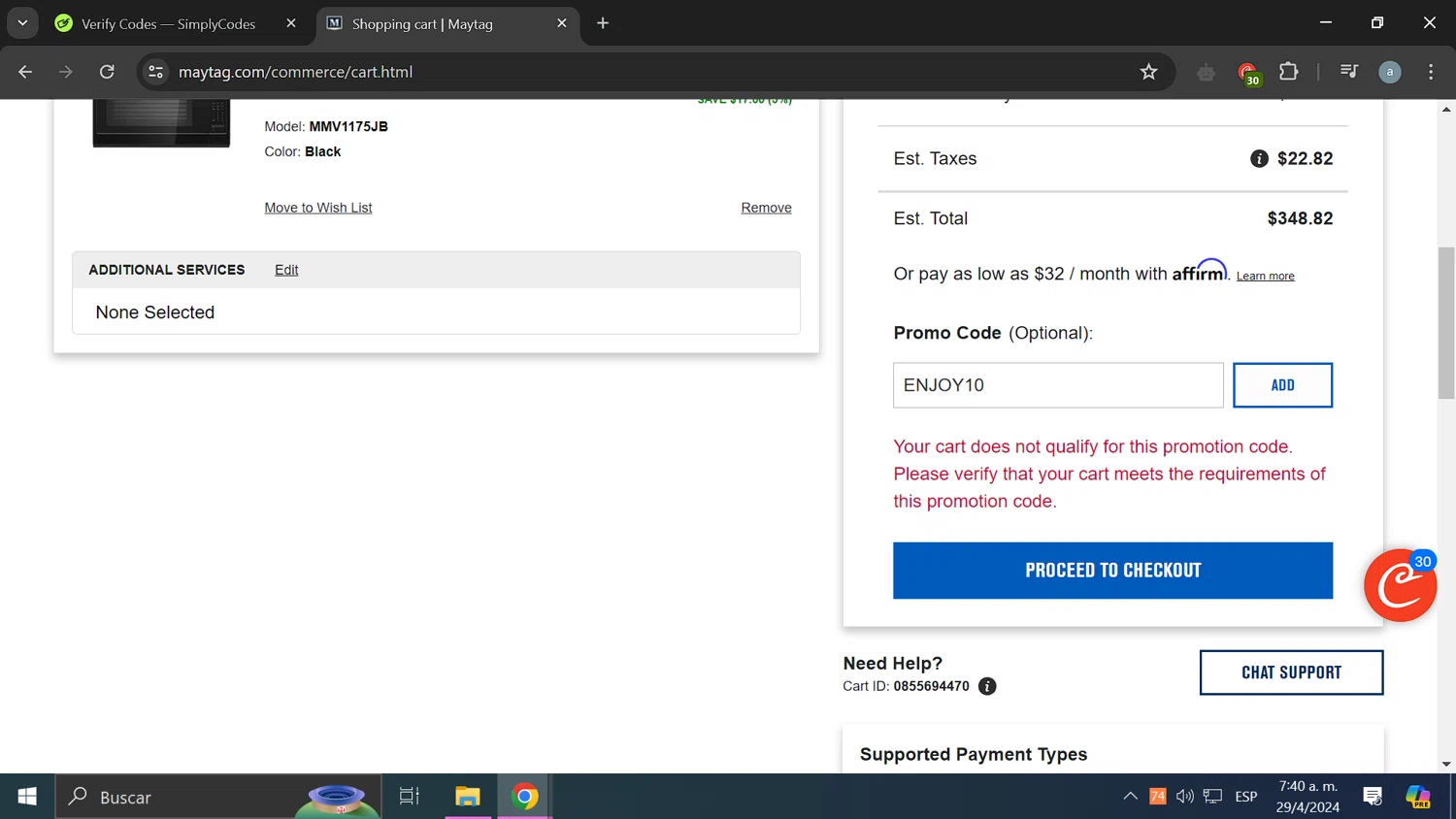
Task: Open the Windows Start menu
Action: tap(27, 797)
